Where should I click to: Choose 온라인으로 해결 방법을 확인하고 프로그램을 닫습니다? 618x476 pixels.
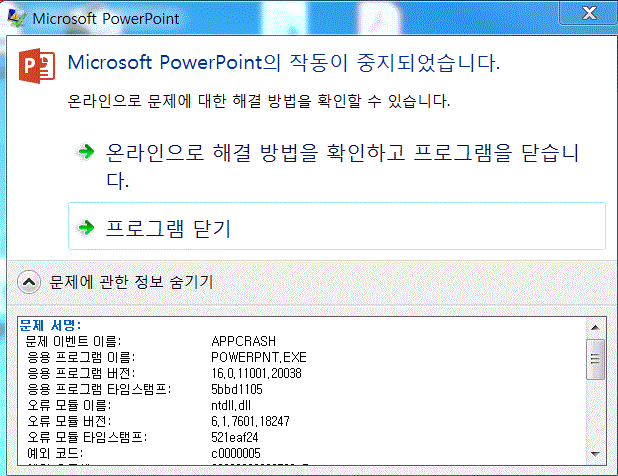(337, 166)
